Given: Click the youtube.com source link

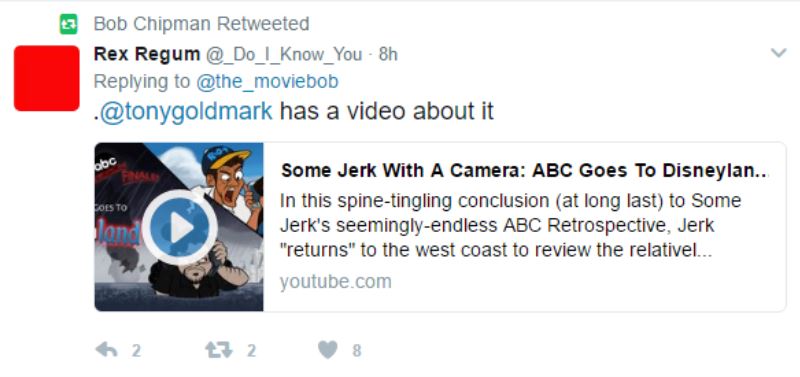Looking at the screenshot, I should 336,282.
